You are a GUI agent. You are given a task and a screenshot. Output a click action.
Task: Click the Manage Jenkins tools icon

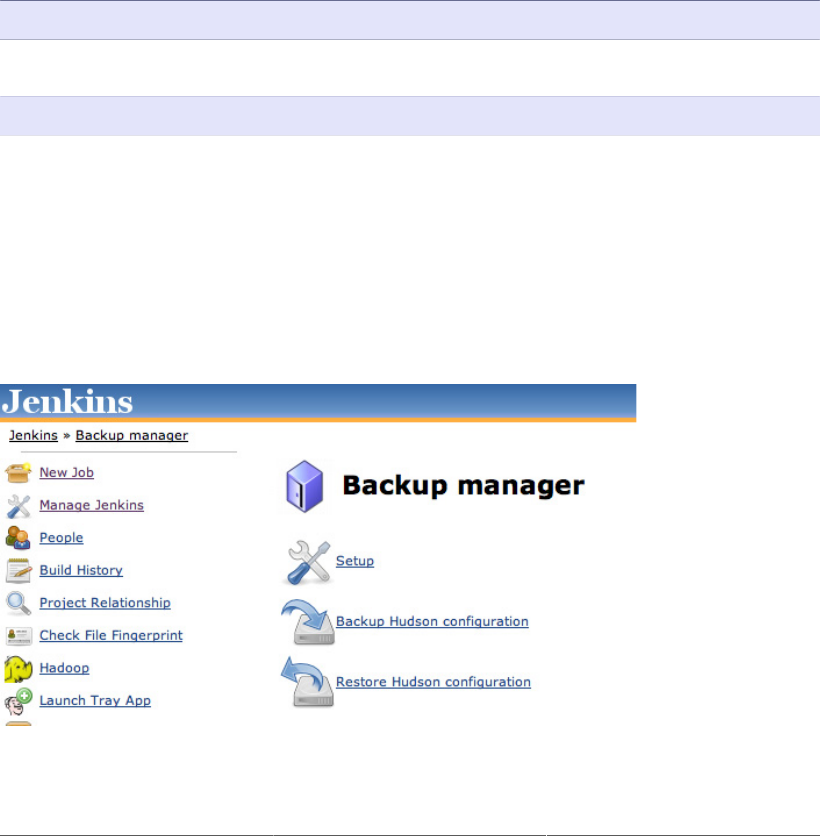(19, 506)
